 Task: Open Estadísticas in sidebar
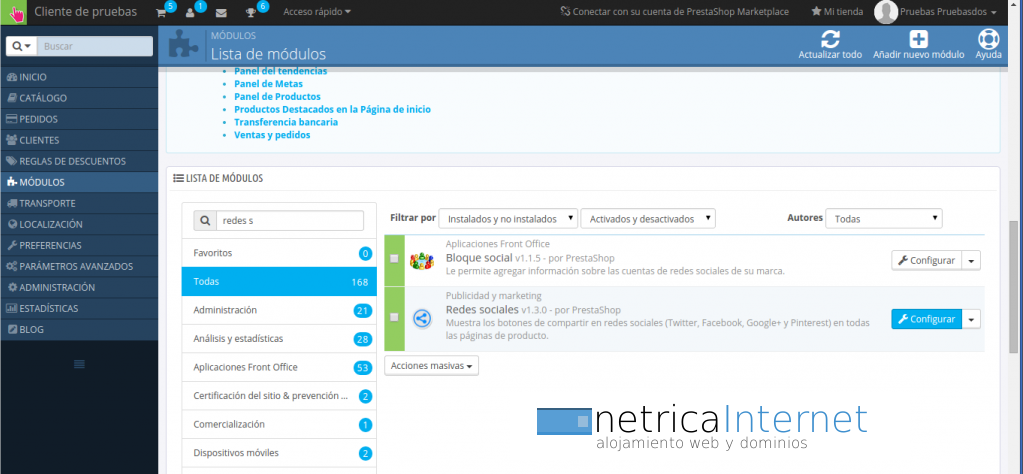(x=79, y=308)
